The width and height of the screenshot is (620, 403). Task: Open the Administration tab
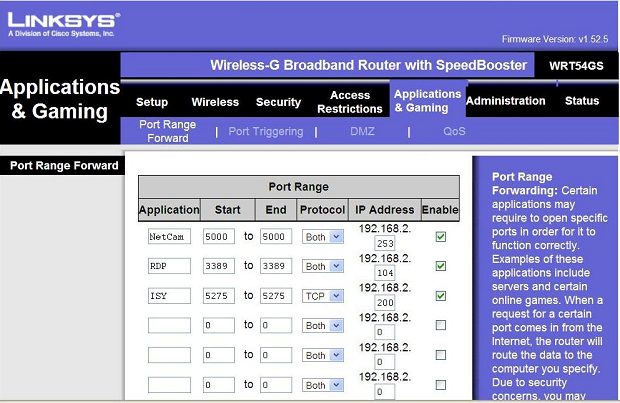pos(506,101)
